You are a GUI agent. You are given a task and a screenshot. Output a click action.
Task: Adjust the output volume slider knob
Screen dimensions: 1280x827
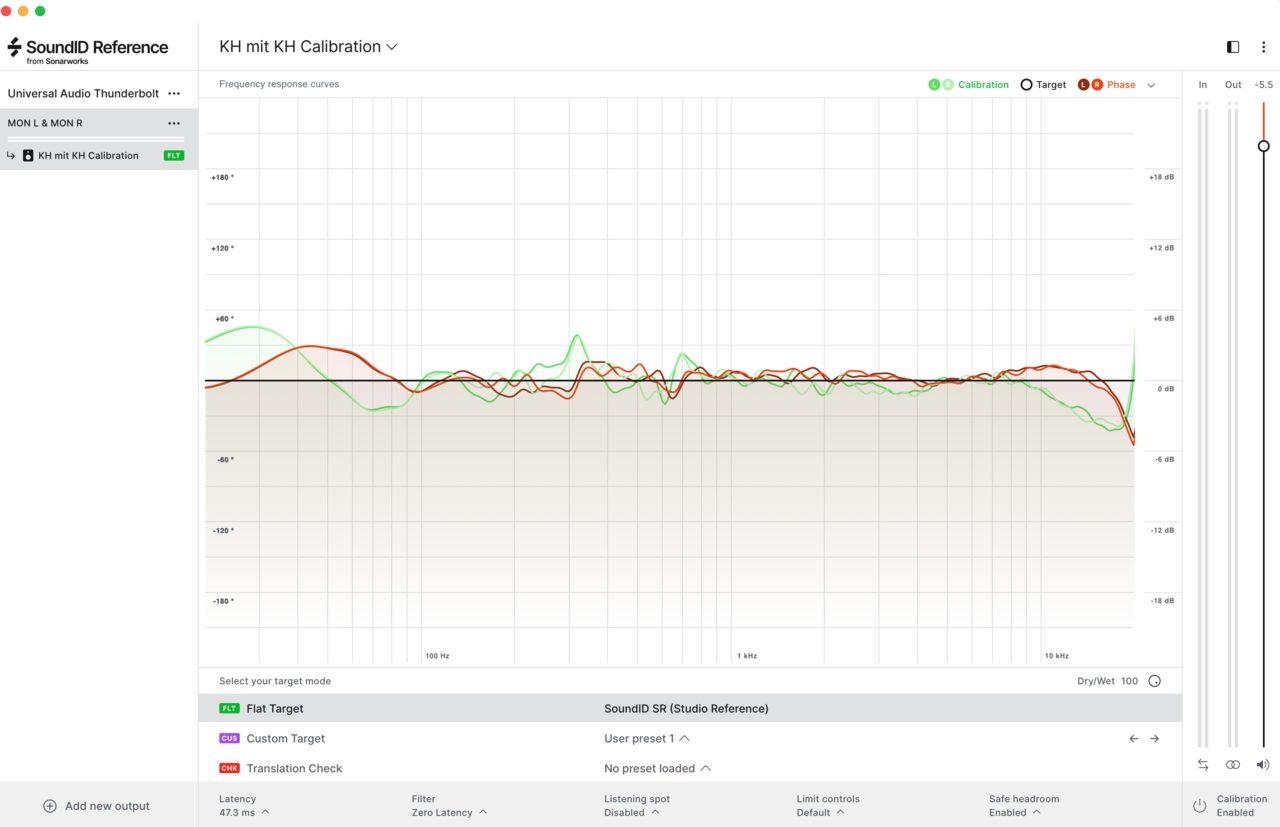click(1264, 146)
